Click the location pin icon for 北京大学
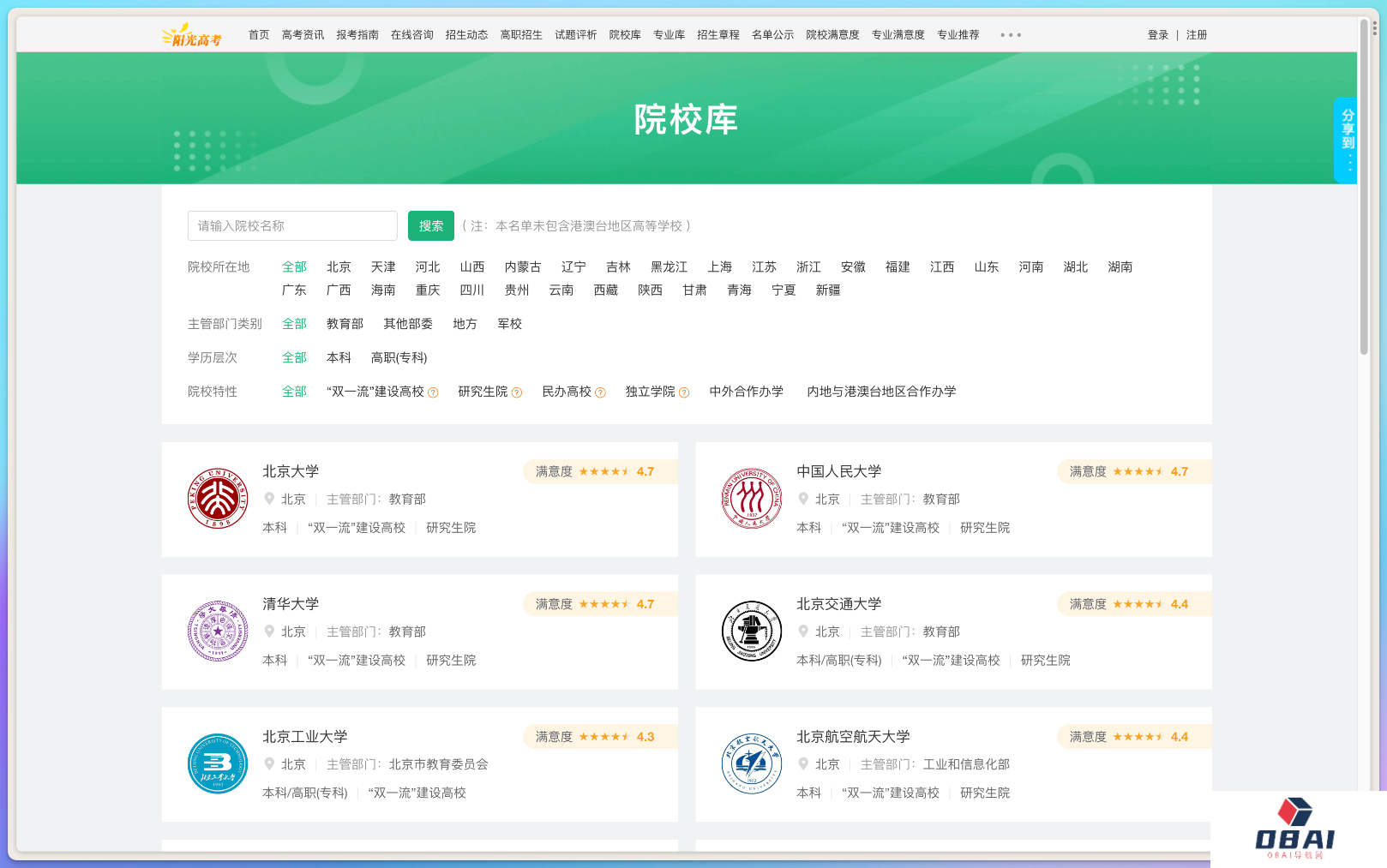 (x=269, y=499)
